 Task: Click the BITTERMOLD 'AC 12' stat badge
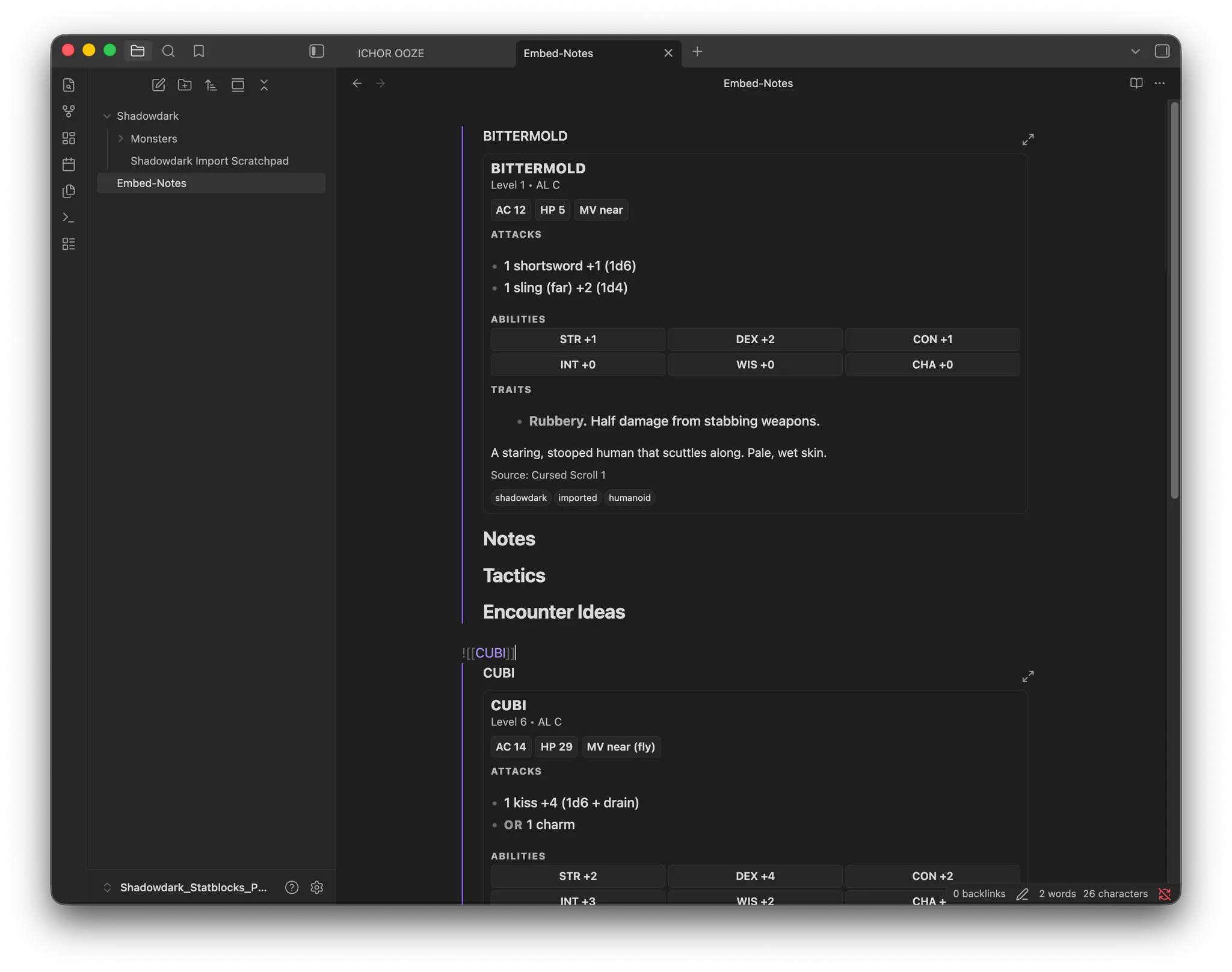coord(511,210)
